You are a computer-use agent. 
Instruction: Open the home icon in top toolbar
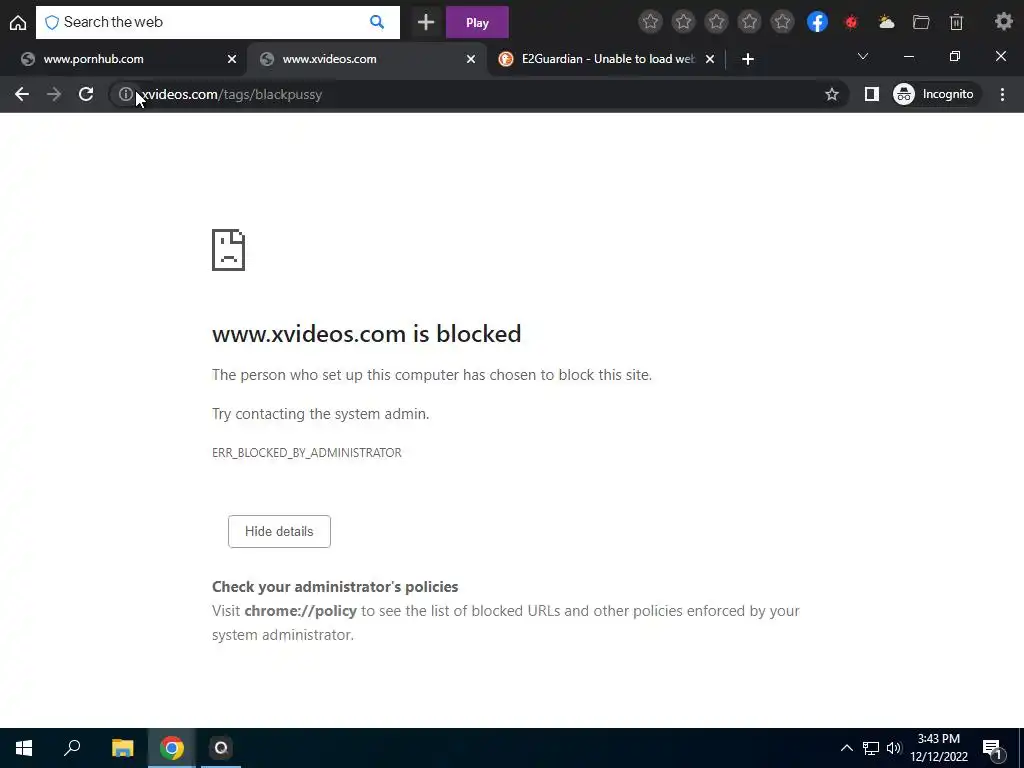pos(18,23)
